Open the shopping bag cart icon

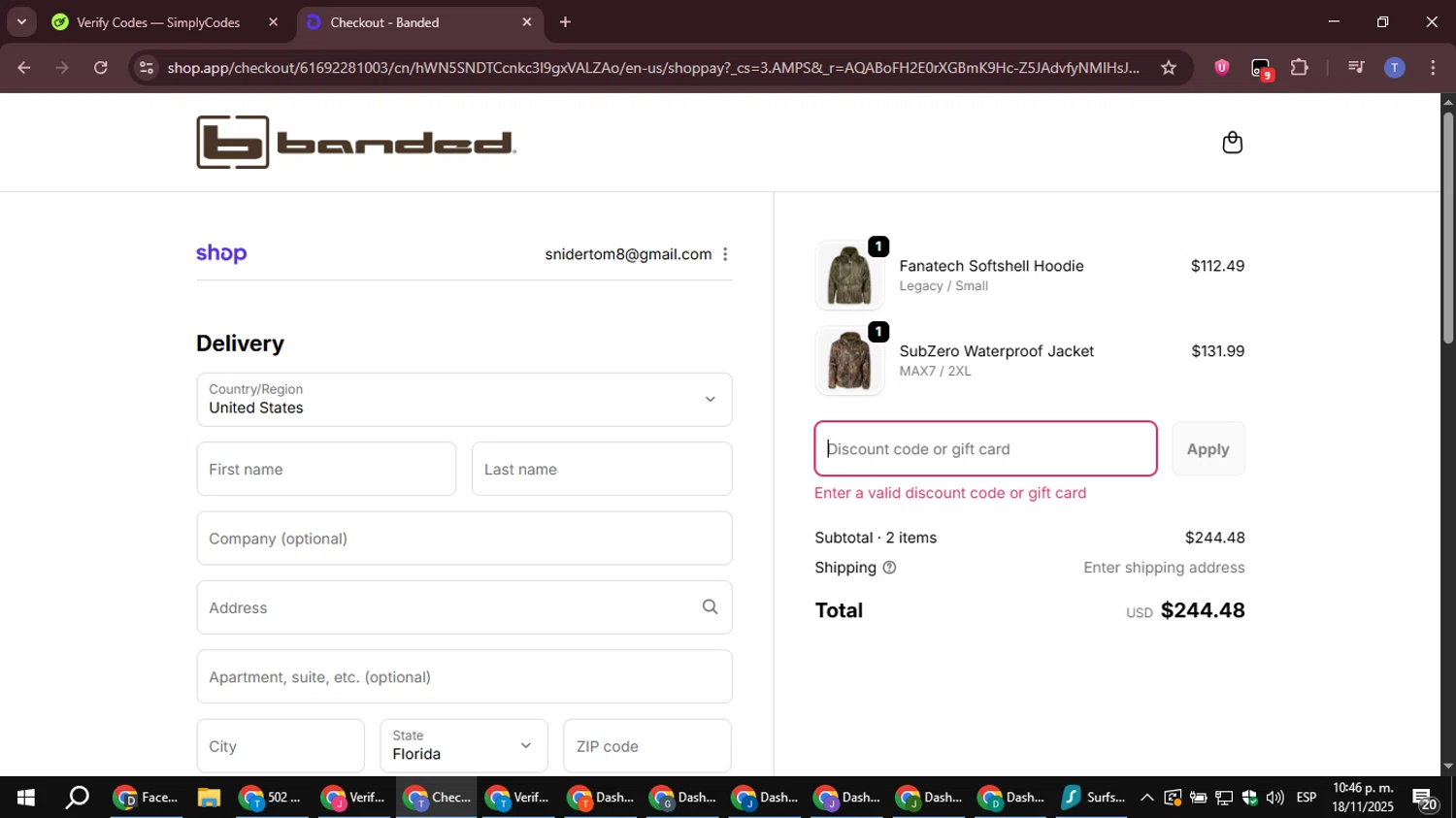tap(1232, 143)
